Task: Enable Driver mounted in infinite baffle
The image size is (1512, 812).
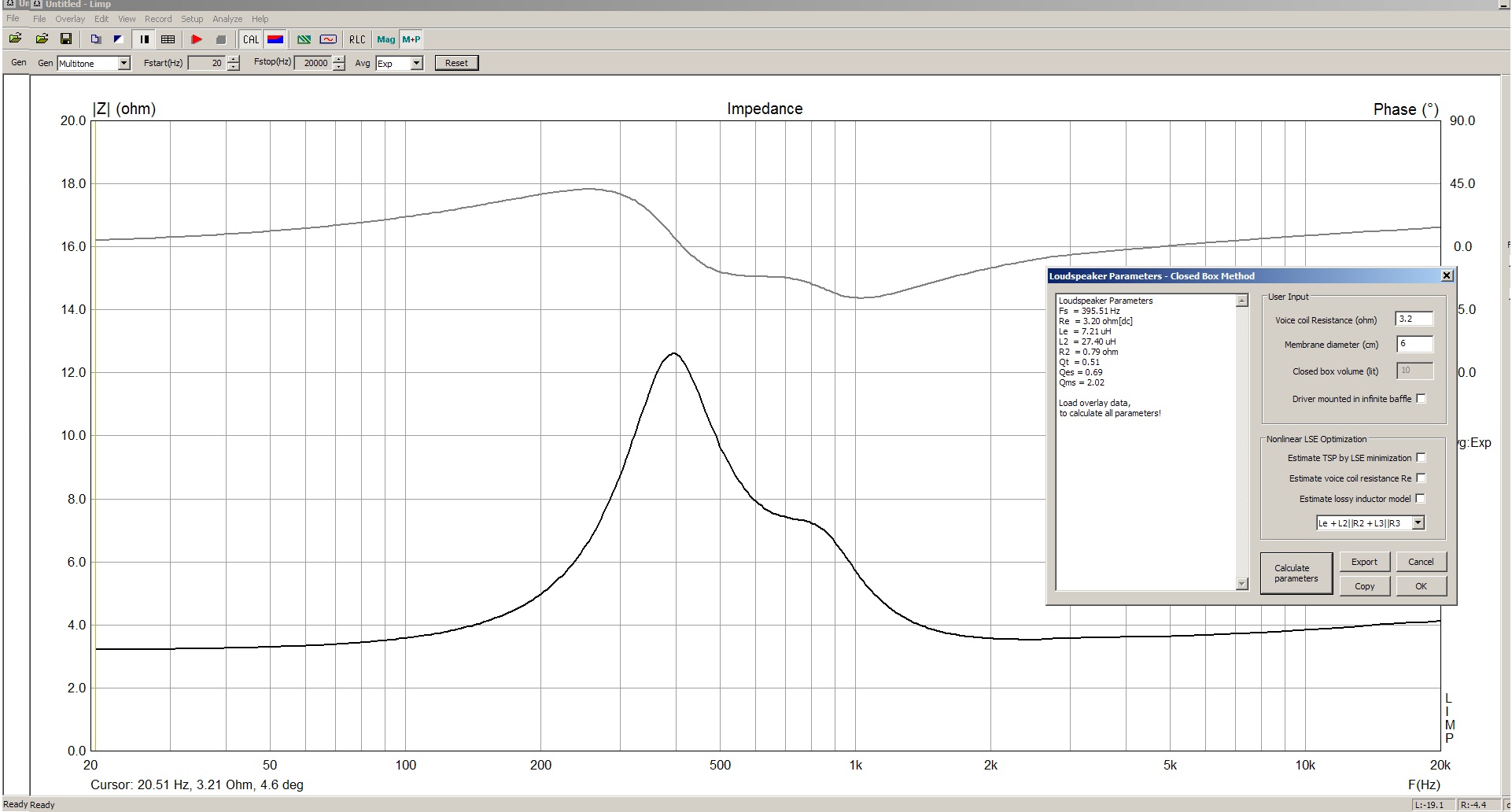Action: 1421,399
